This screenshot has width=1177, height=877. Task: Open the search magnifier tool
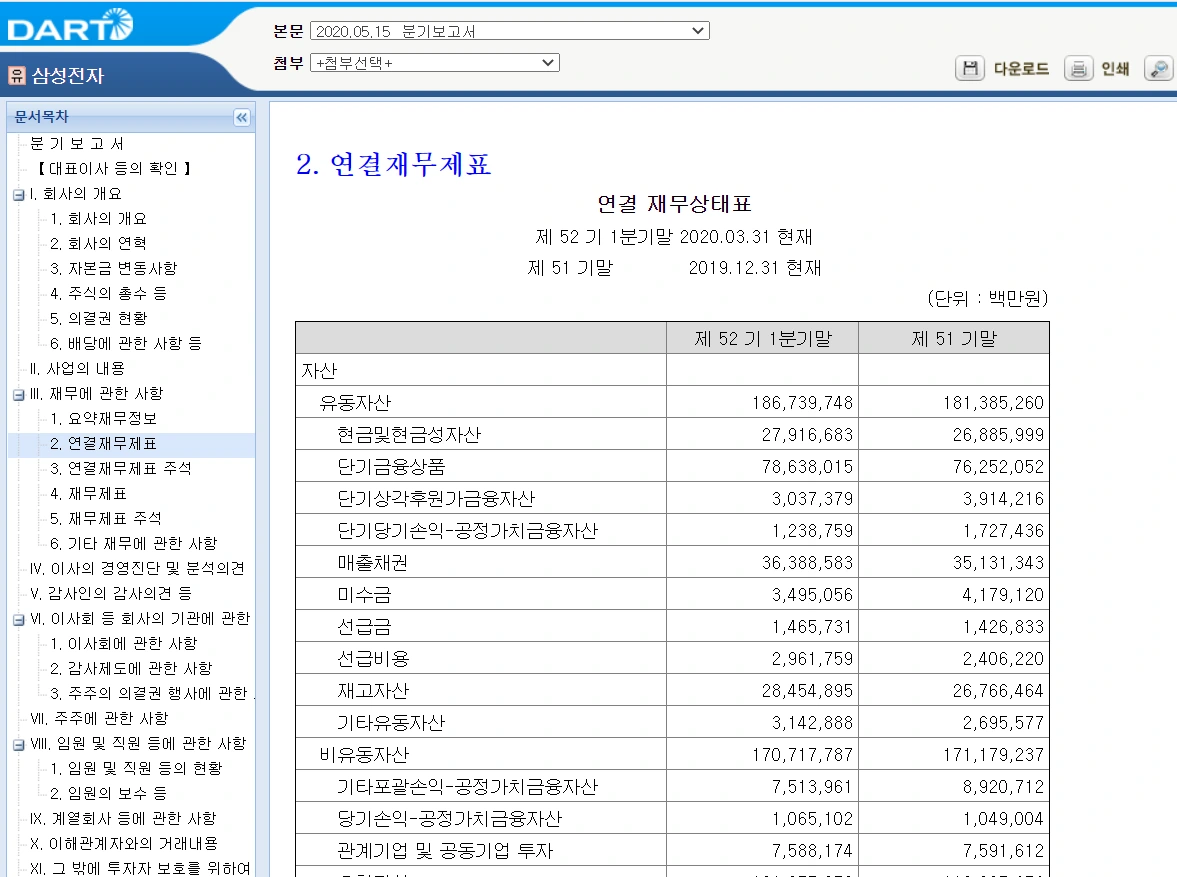[1158, 68]
